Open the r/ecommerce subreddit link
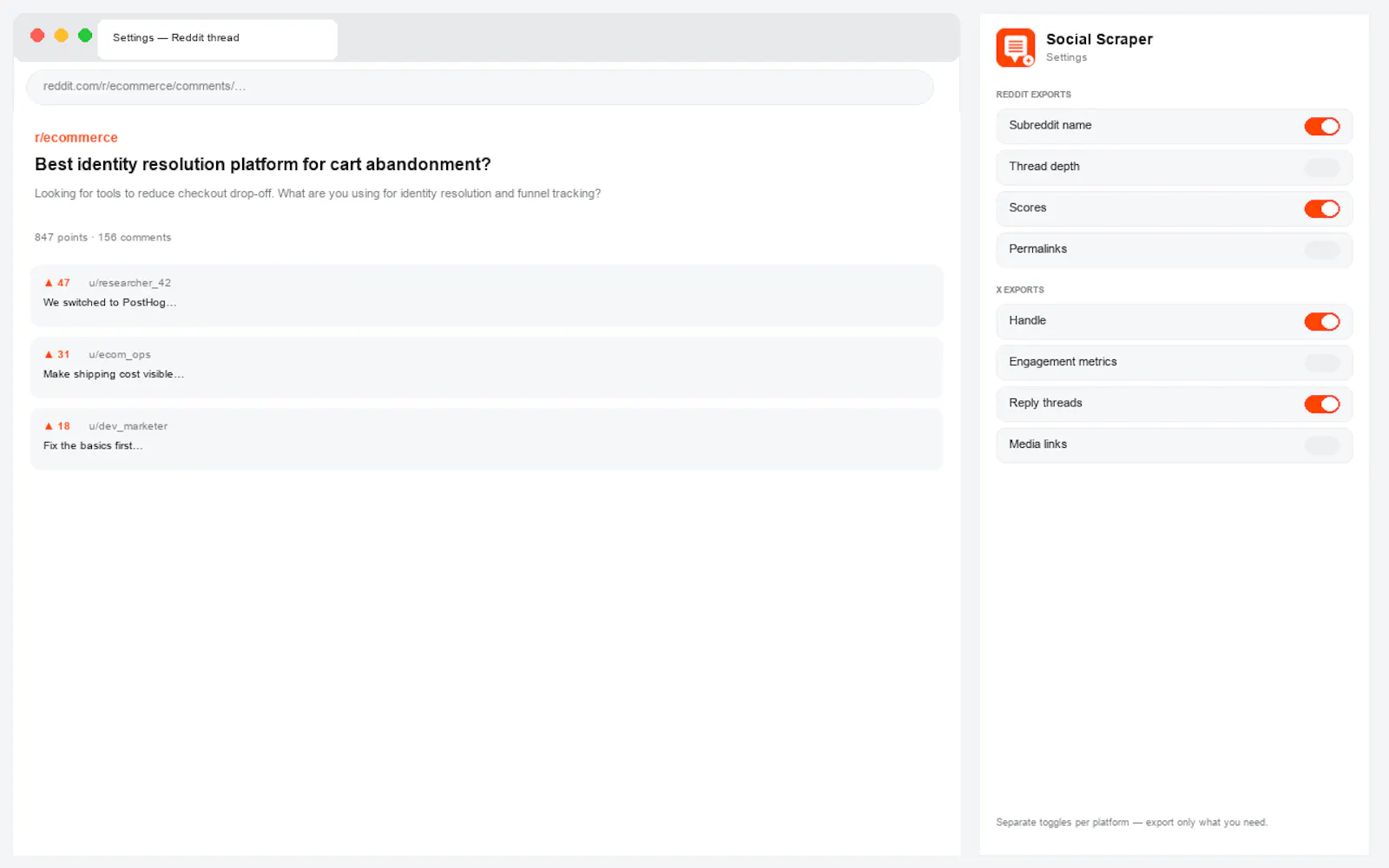Image resolution: width=1389 pixels, height=868 pixels. pos(76,138)
